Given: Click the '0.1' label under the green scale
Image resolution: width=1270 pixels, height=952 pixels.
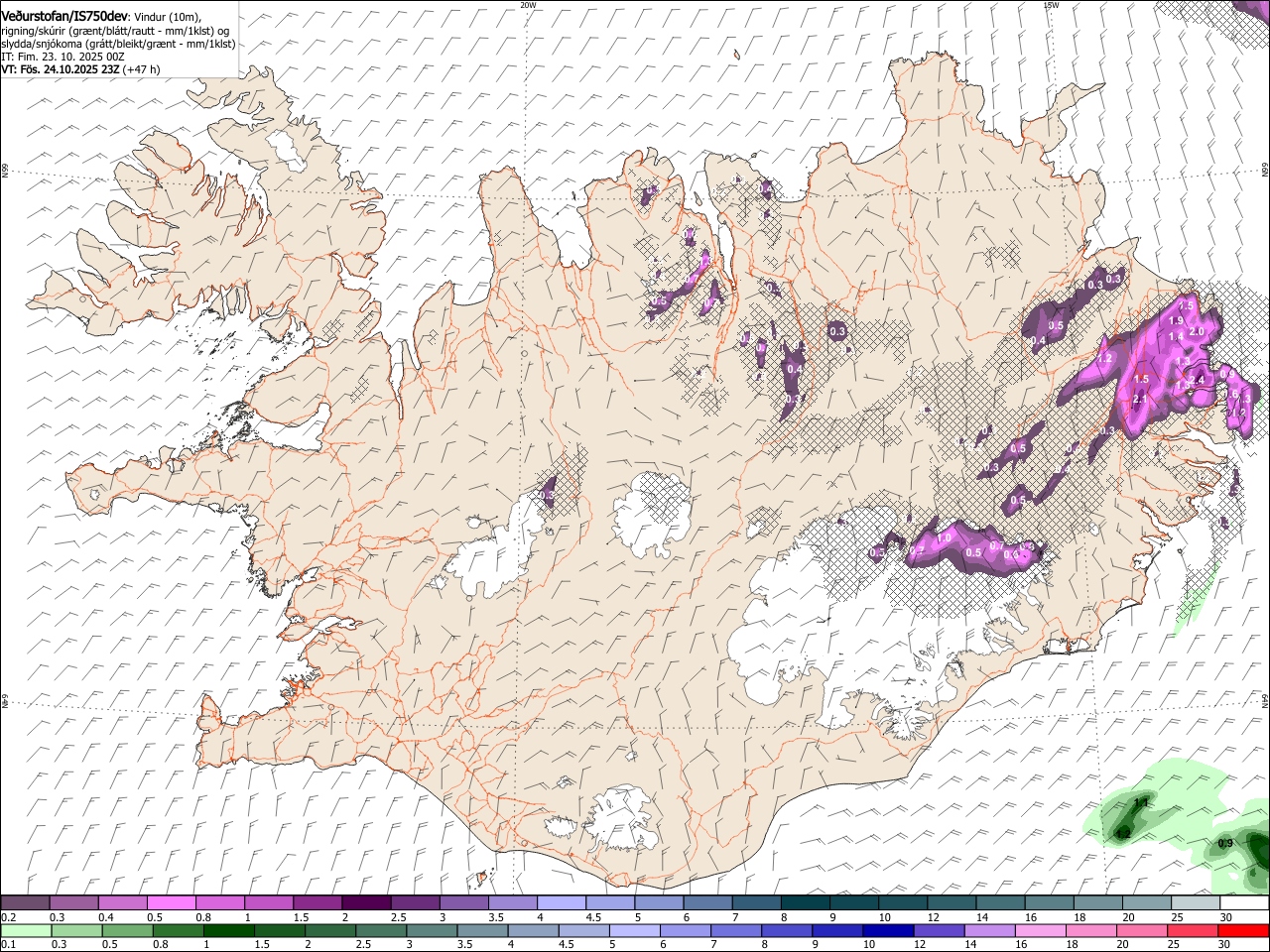Looking at the screenshot, I should pyautogui.click(x=8, y=945).
